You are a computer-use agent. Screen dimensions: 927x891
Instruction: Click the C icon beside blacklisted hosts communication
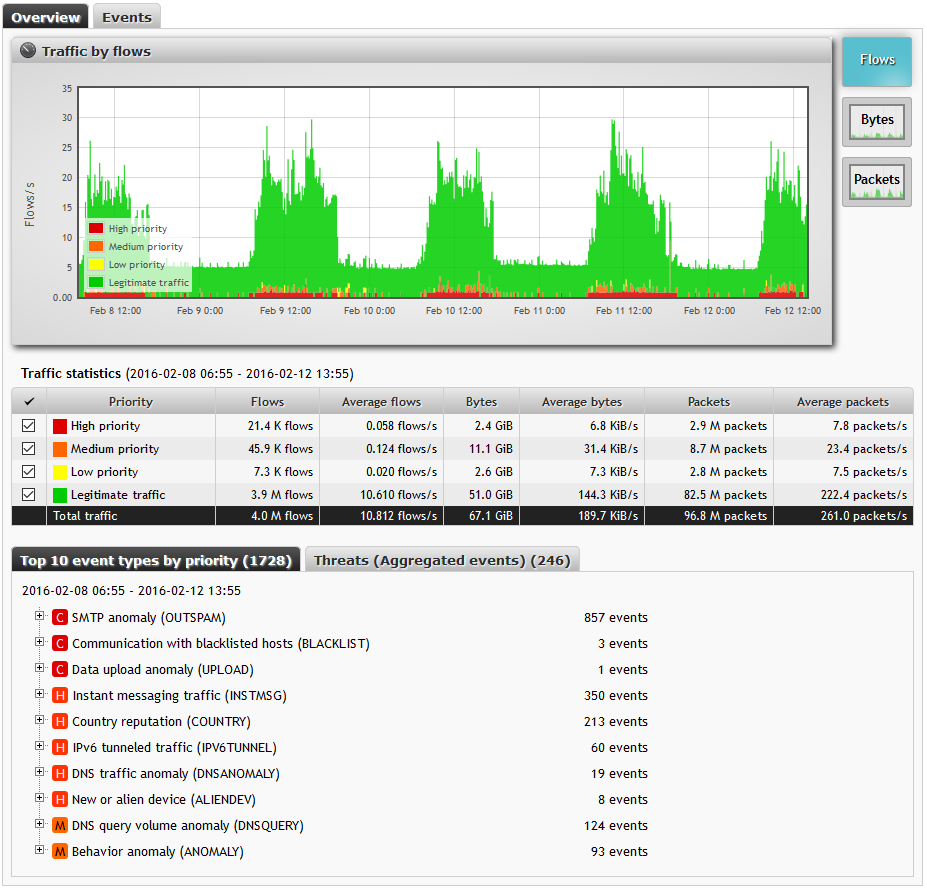pos(59,643)
